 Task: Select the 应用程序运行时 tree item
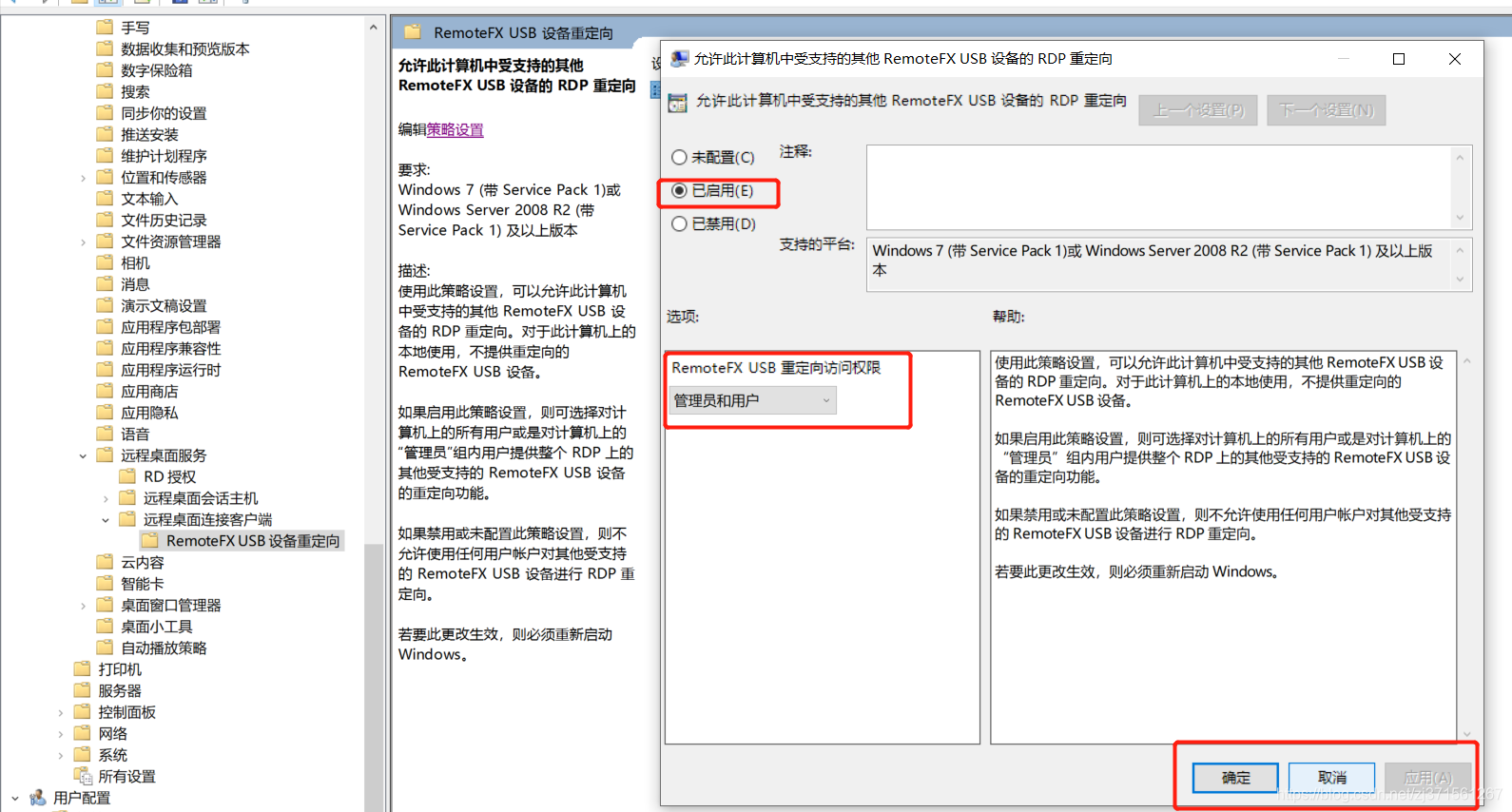(170, 370)
